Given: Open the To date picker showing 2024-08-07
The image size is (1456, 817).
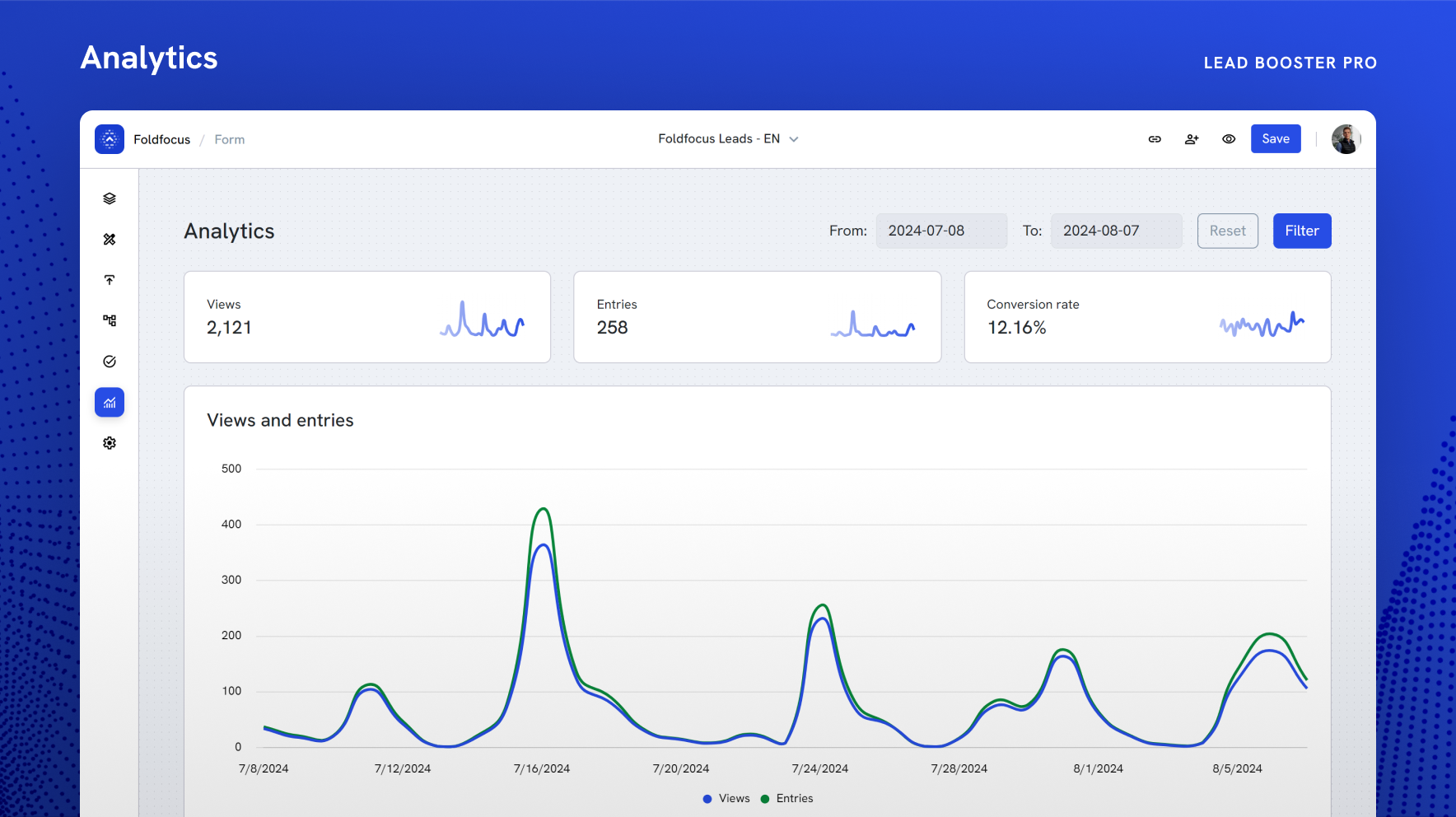Looking at the screenshot, I should tap(1116, 231).
